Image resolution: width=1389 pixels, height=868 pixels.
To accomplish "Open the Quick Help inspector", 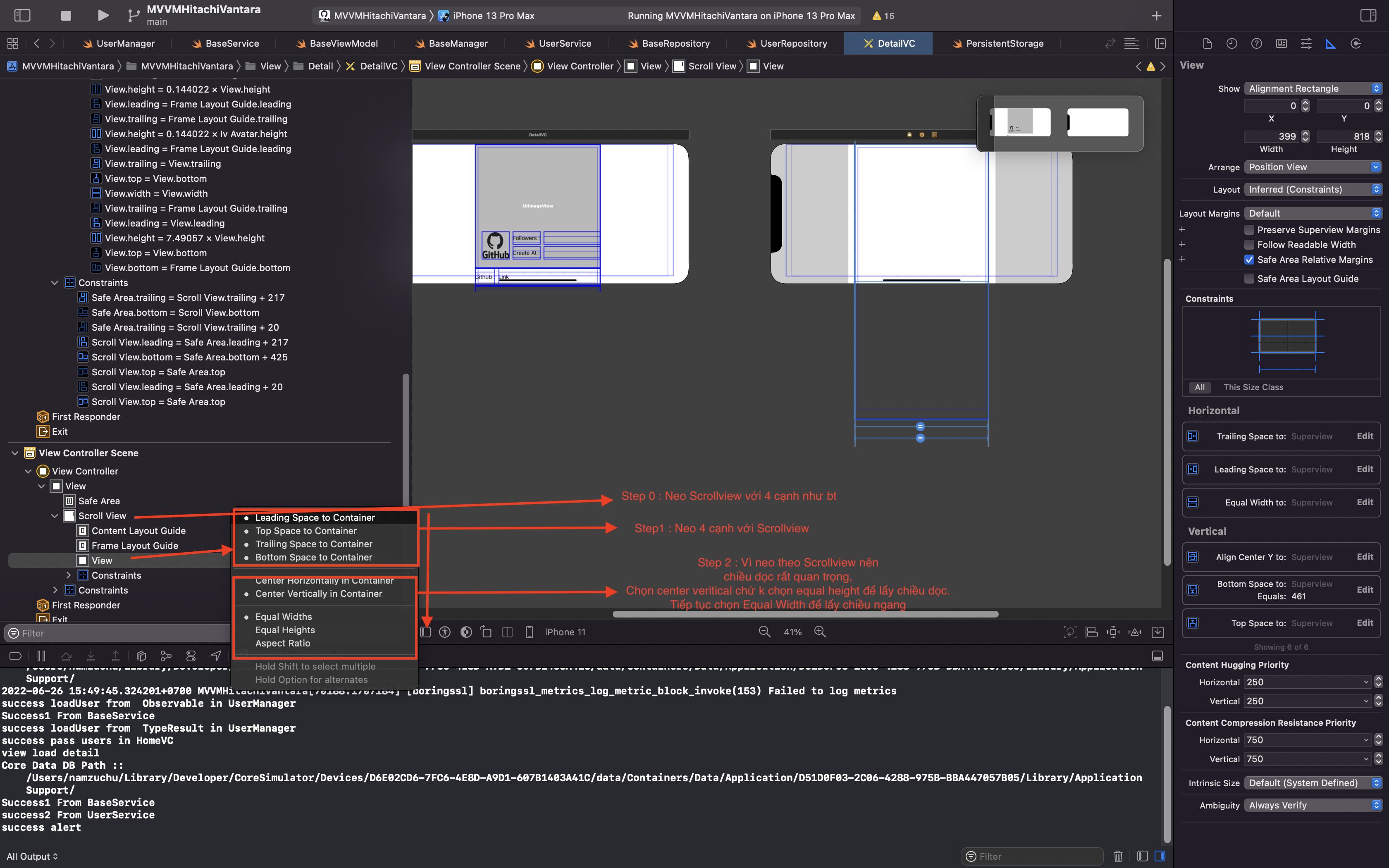I will coord(1256,44).
